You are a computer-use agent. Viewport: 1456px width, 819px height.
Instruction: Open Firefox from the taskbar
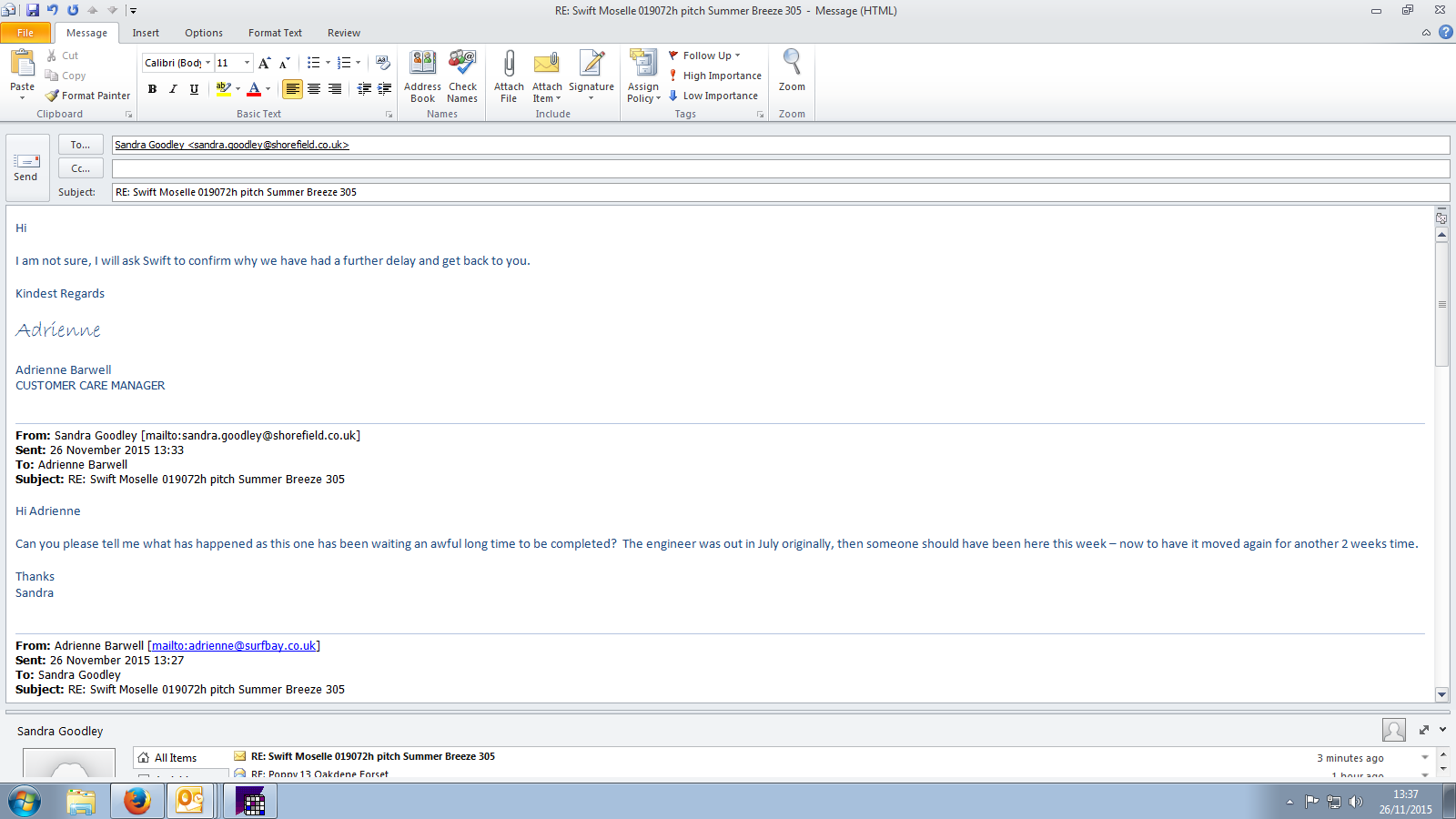(x=137, y=802)
